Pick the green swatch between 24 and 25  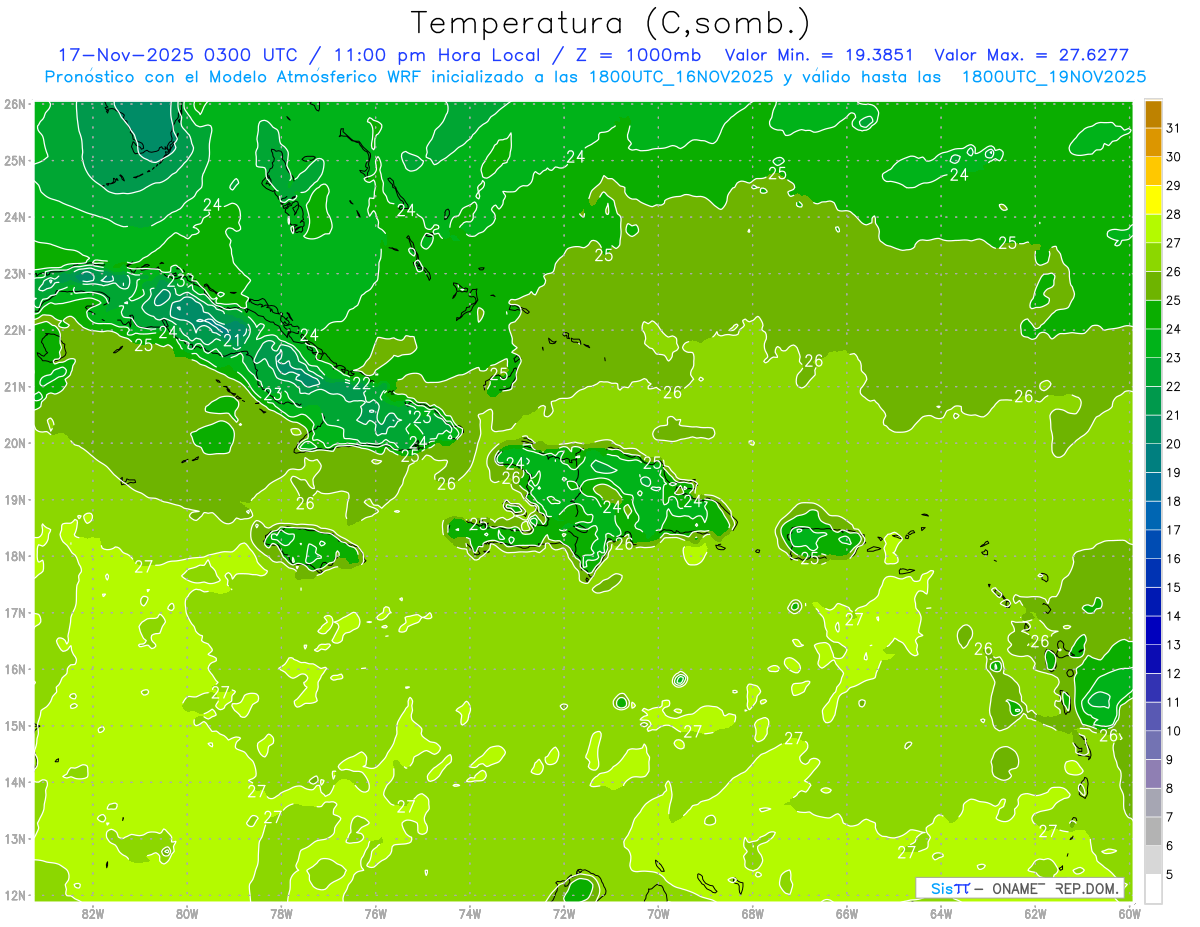click(1153, 314)
